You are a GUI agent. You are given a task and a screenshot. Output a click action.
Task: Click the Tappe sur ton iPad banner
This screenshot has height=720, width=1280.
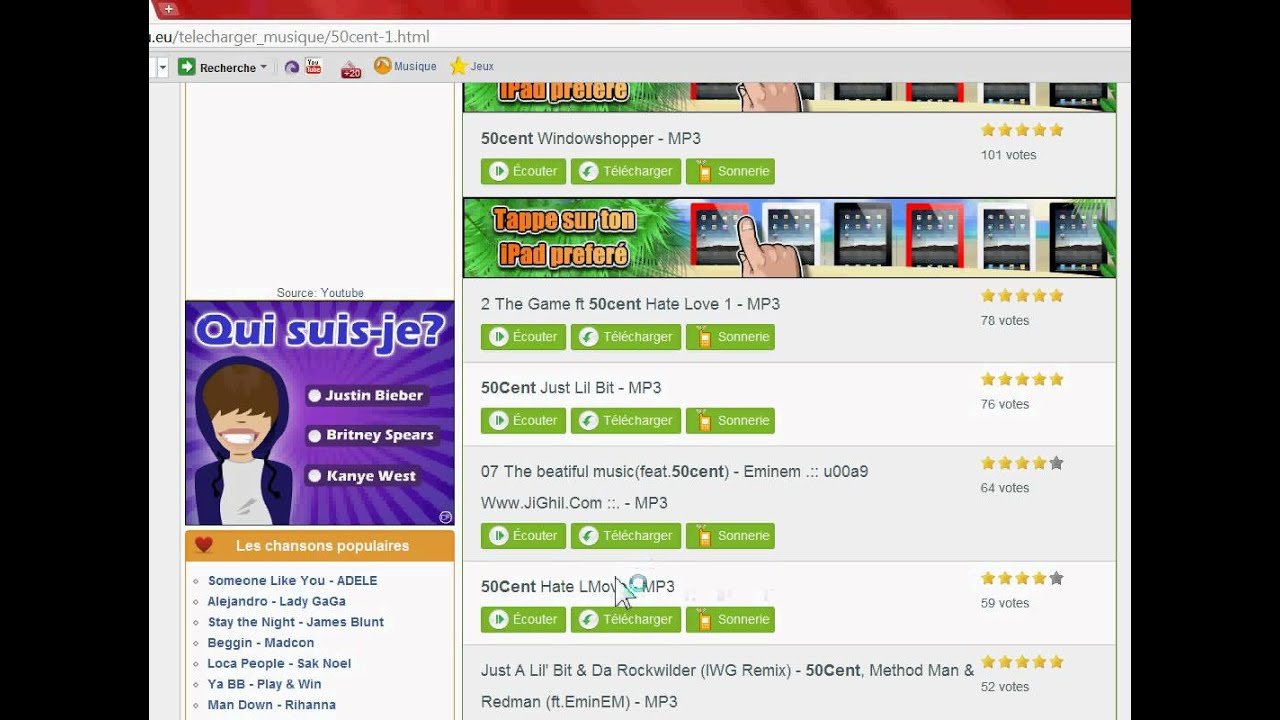point(789,238)
